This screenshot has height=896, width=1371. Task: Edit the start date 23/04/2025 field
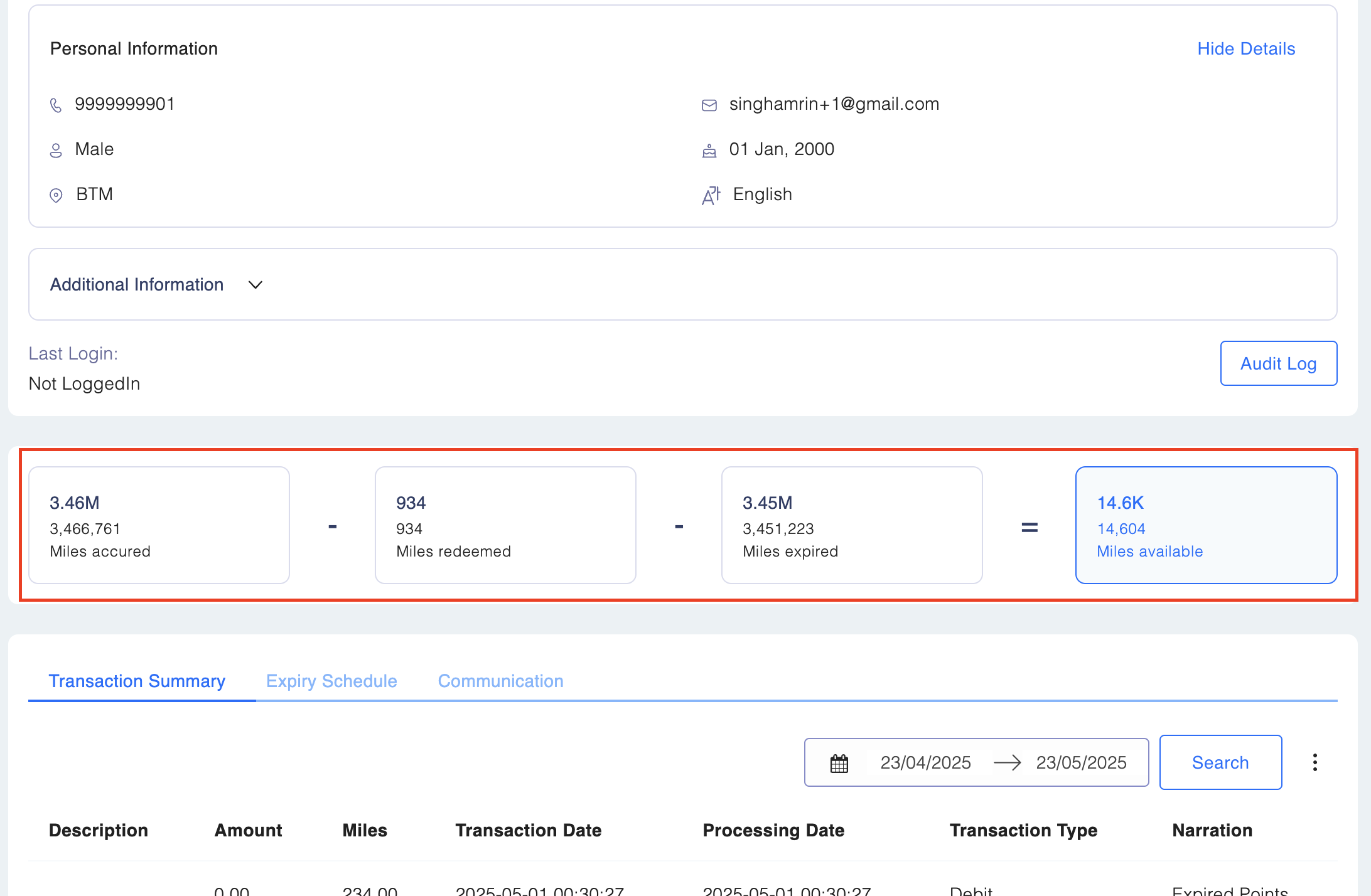click(x=925, y=762)
